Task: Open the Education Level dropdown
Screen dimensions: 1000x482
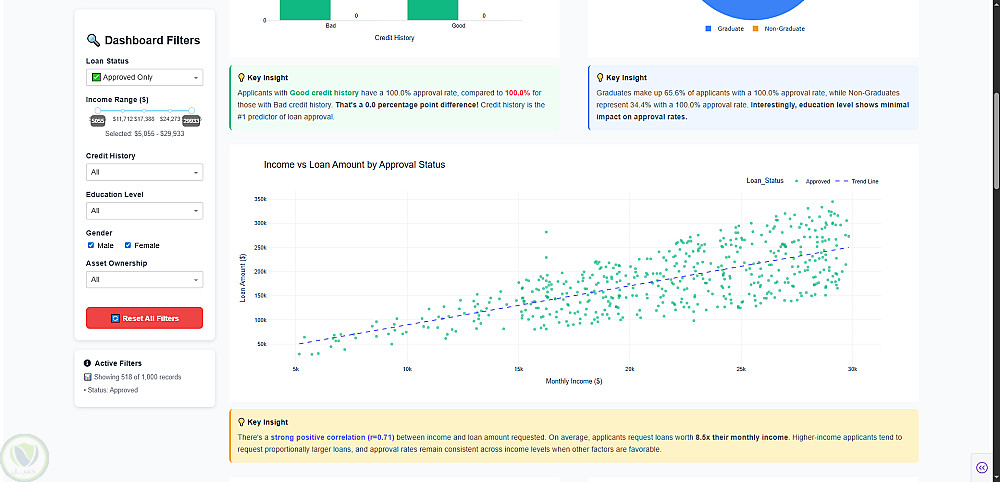Action: point(144,211)
